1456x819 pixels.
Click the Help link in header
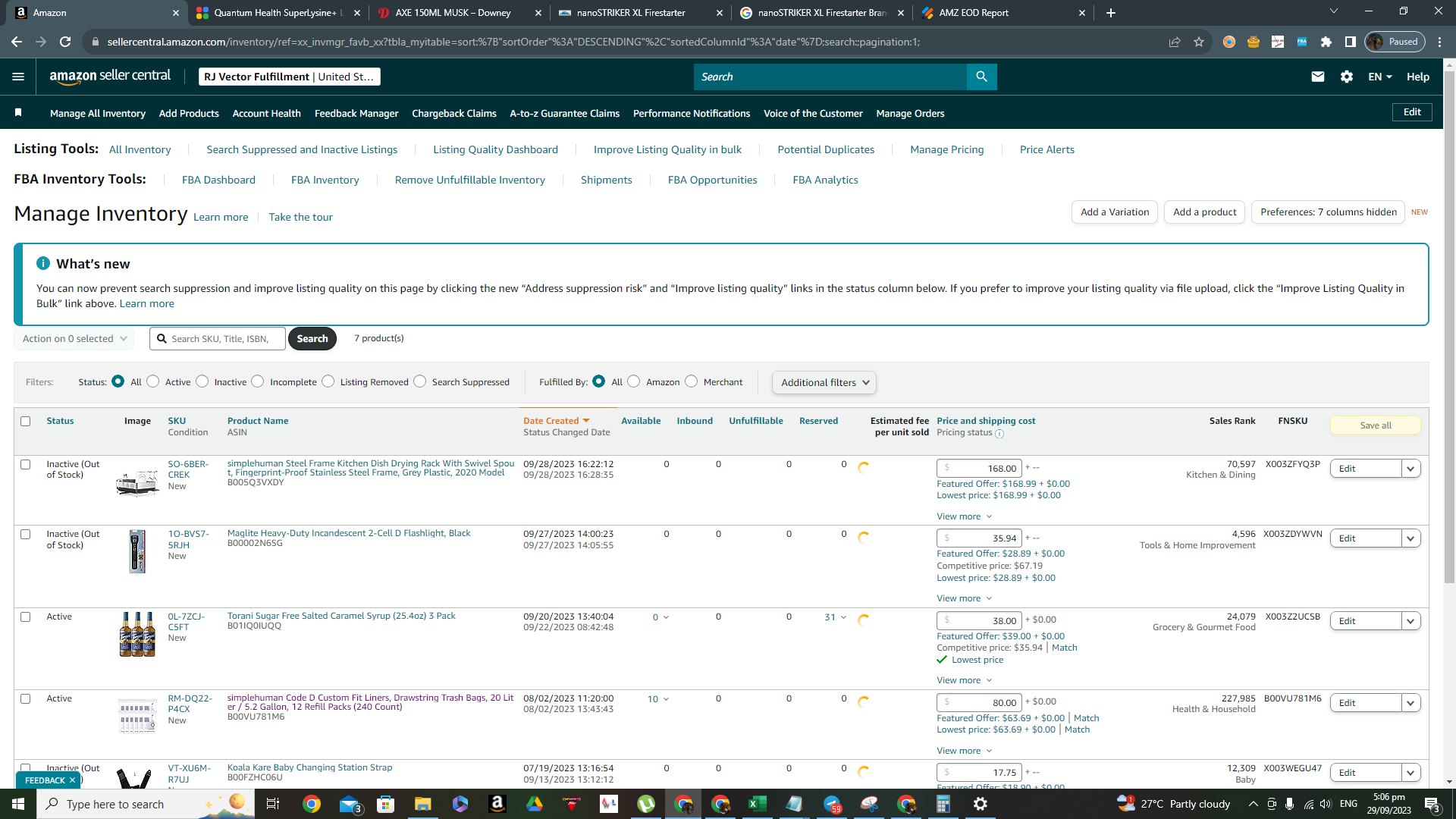pos(1418,77)
